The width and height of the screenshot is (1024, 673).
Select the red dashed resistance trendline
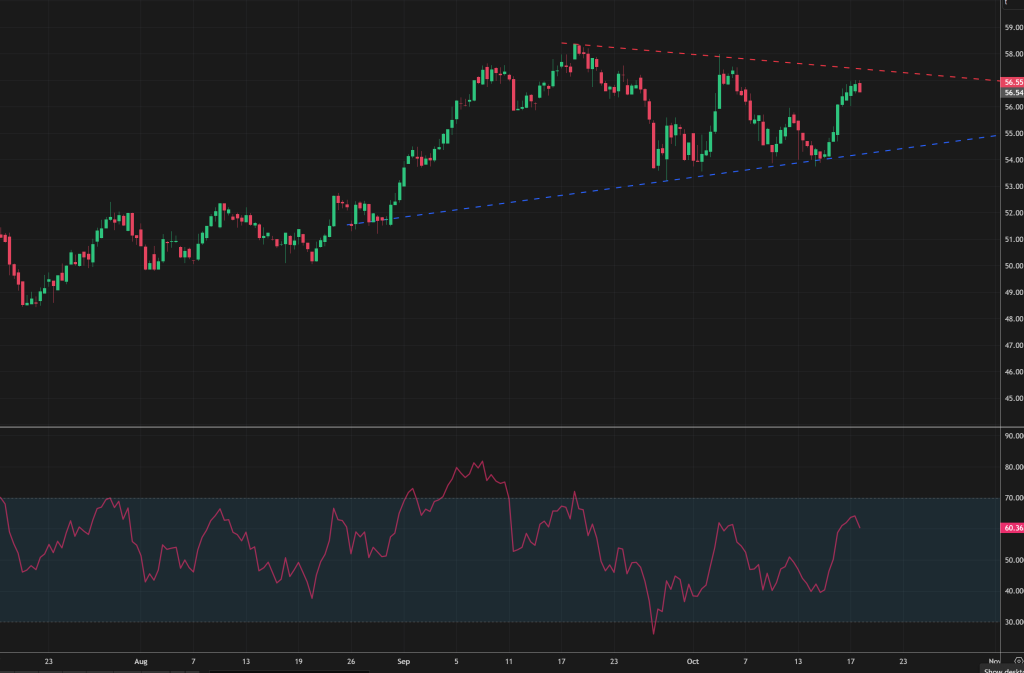point(800,64)
